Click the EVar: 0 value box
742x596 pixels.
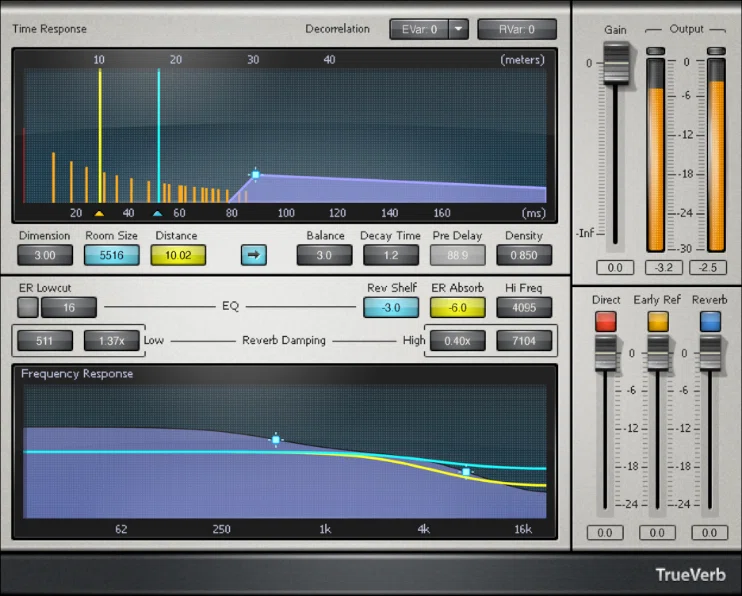coord(419,29)
